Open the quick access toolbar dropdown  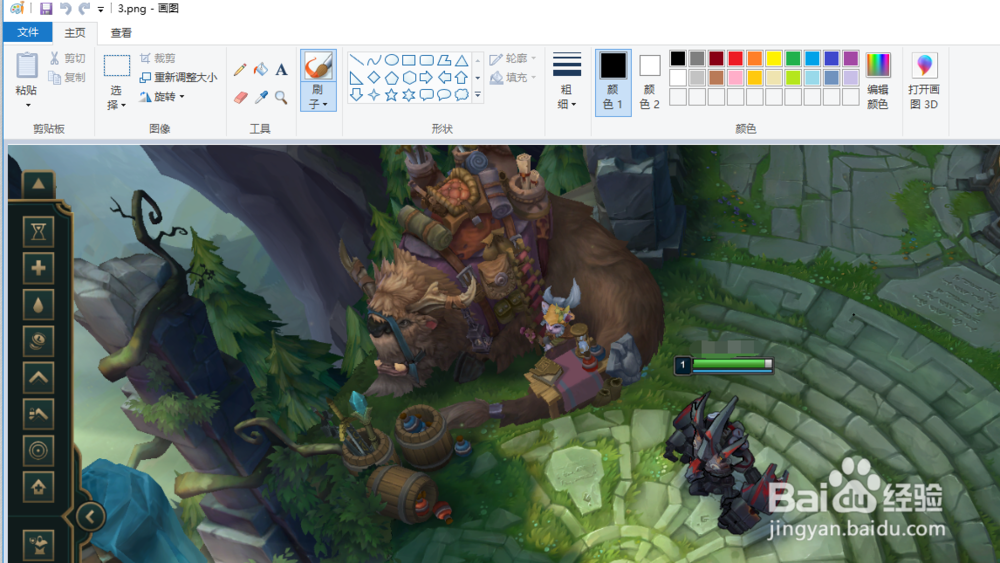coord(101,9)
